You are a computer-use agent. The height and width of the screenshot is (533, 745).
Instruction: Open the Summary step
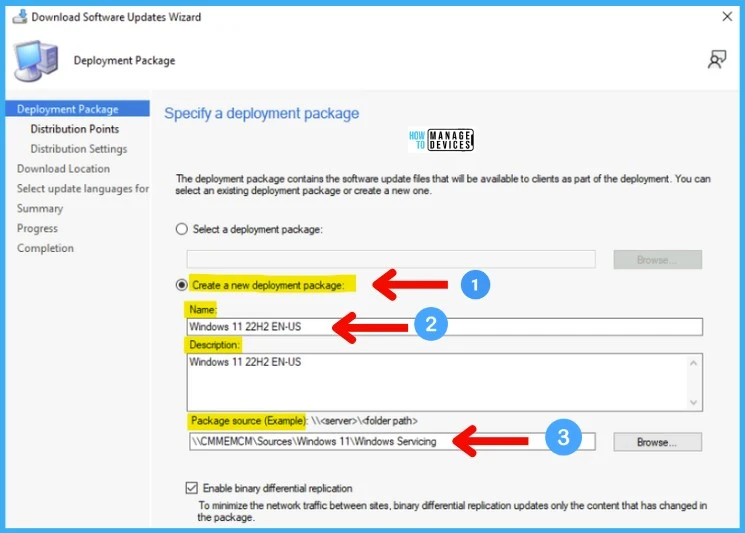40,209
